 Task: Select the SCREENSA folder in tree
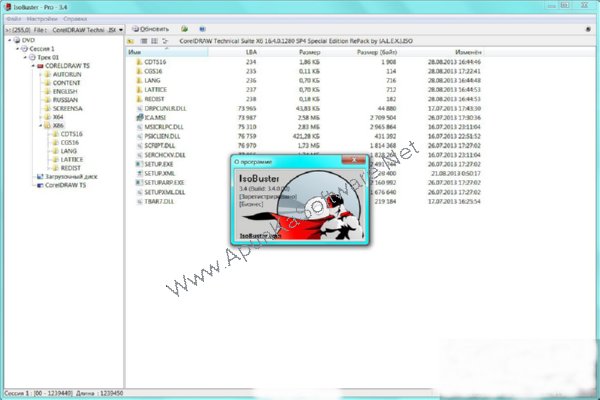(67, 108)
